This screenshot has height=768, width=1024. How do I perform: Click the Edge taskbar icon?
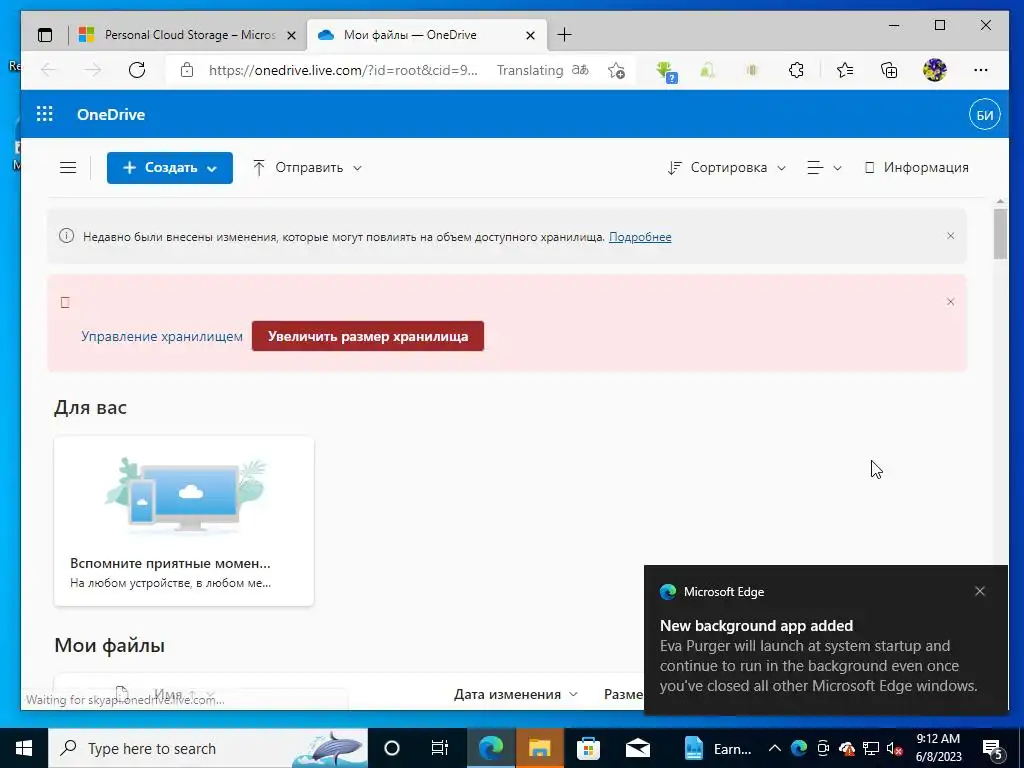(490, 748)
